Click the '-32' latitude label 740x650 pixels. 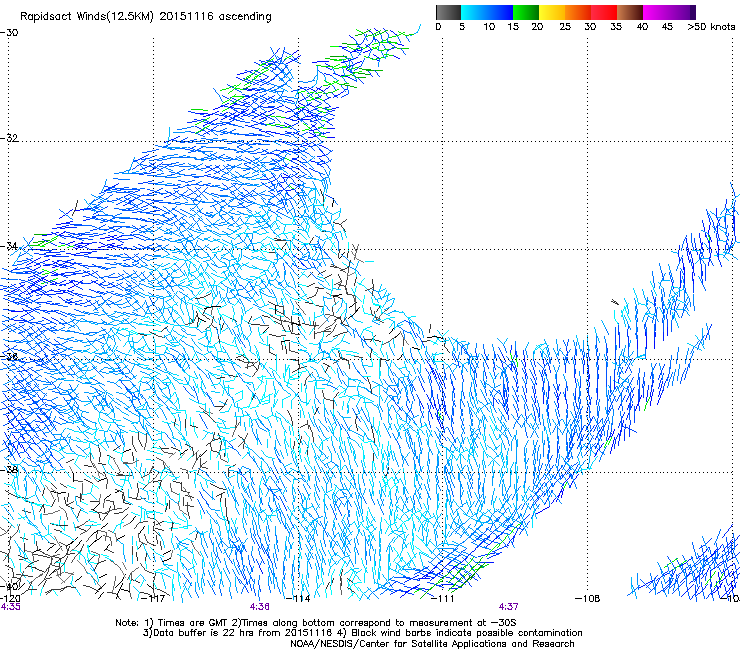(9, 138)
